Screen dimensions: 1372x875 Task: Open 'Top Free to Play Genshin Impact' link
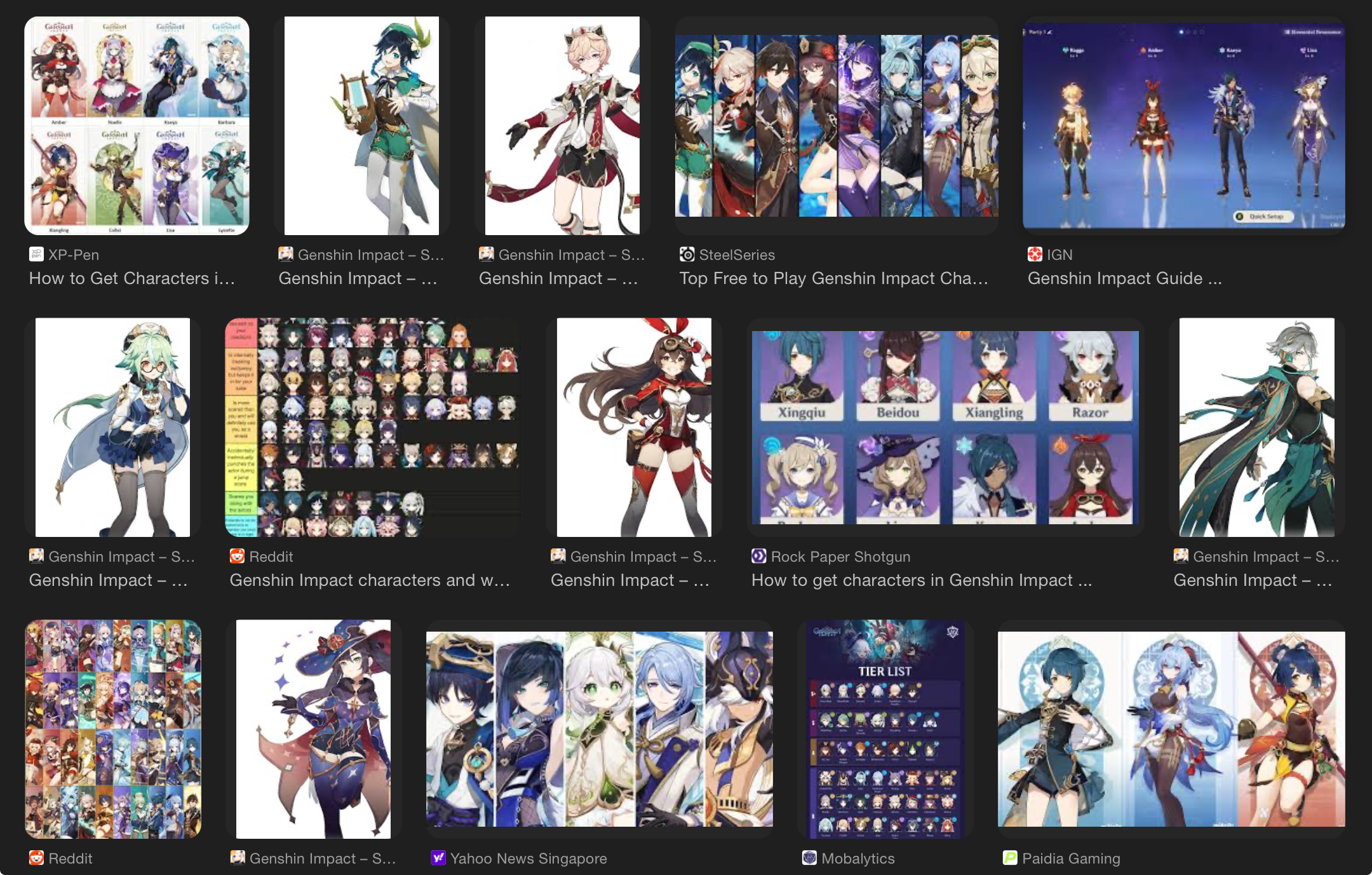(x=833, y=278)
